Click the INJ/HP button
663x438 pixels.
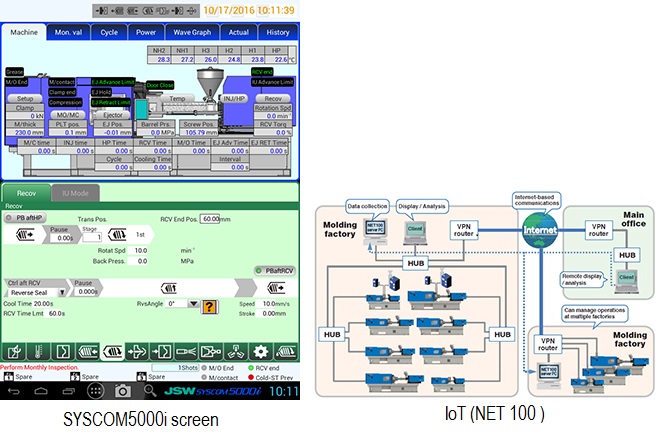point(234,99)
